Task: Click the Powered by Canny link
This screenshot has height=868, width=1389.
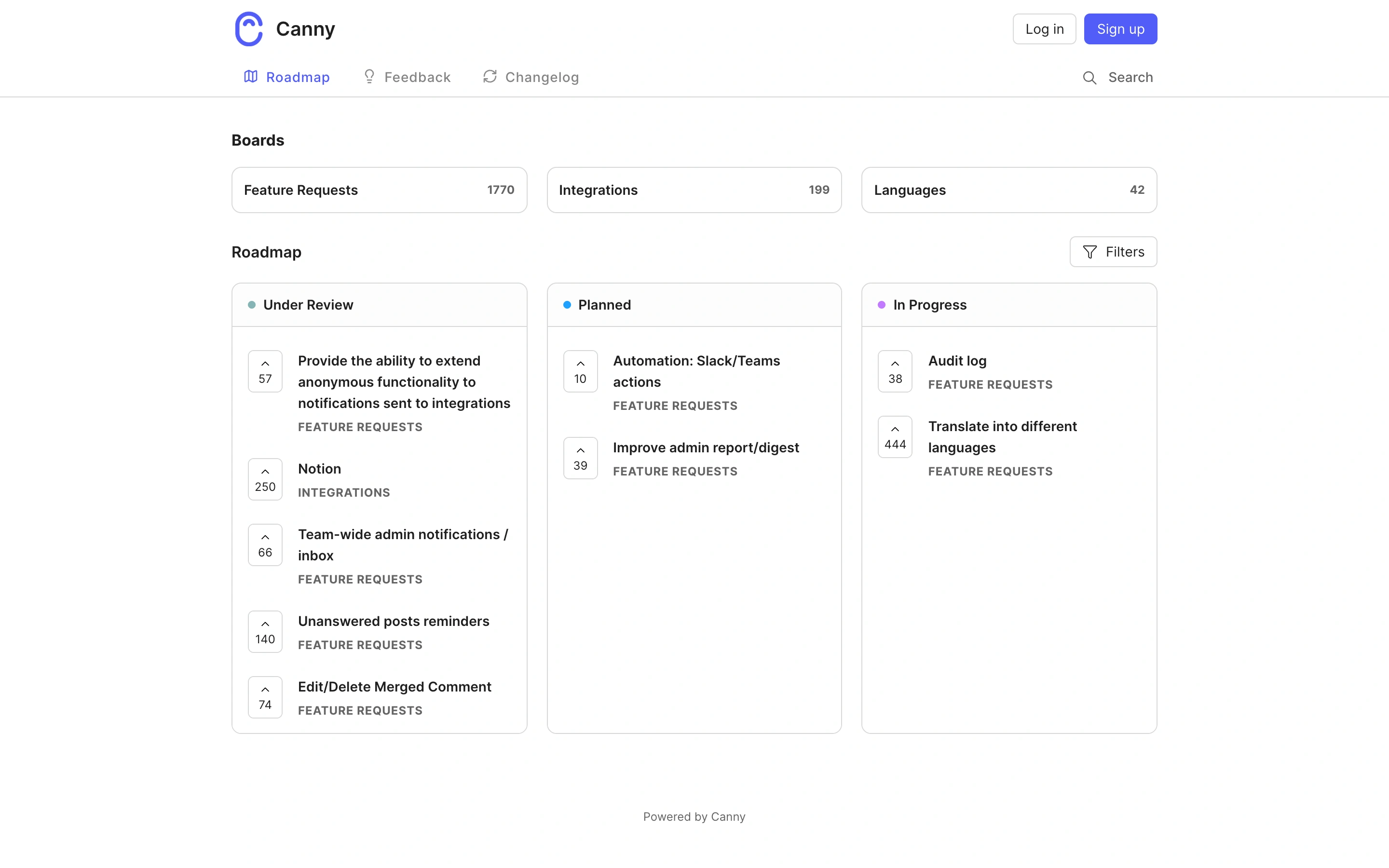Action: pyautogui.click(x=694, y=816)
